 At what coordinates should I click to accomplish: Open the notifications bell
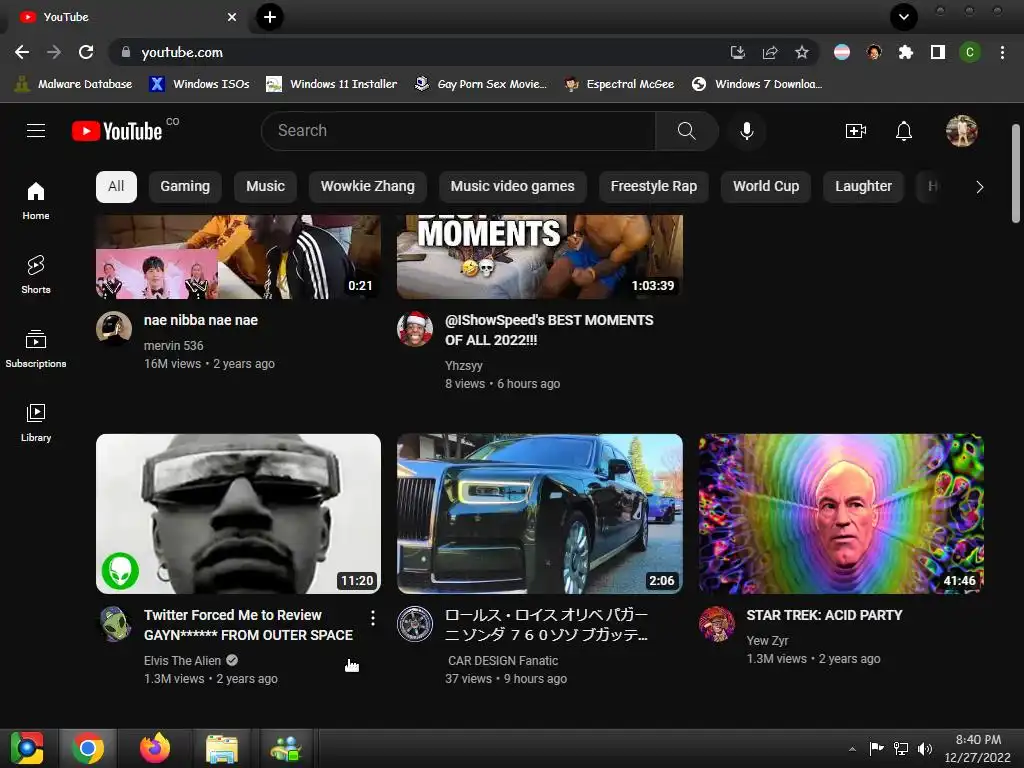coord(904,131)
